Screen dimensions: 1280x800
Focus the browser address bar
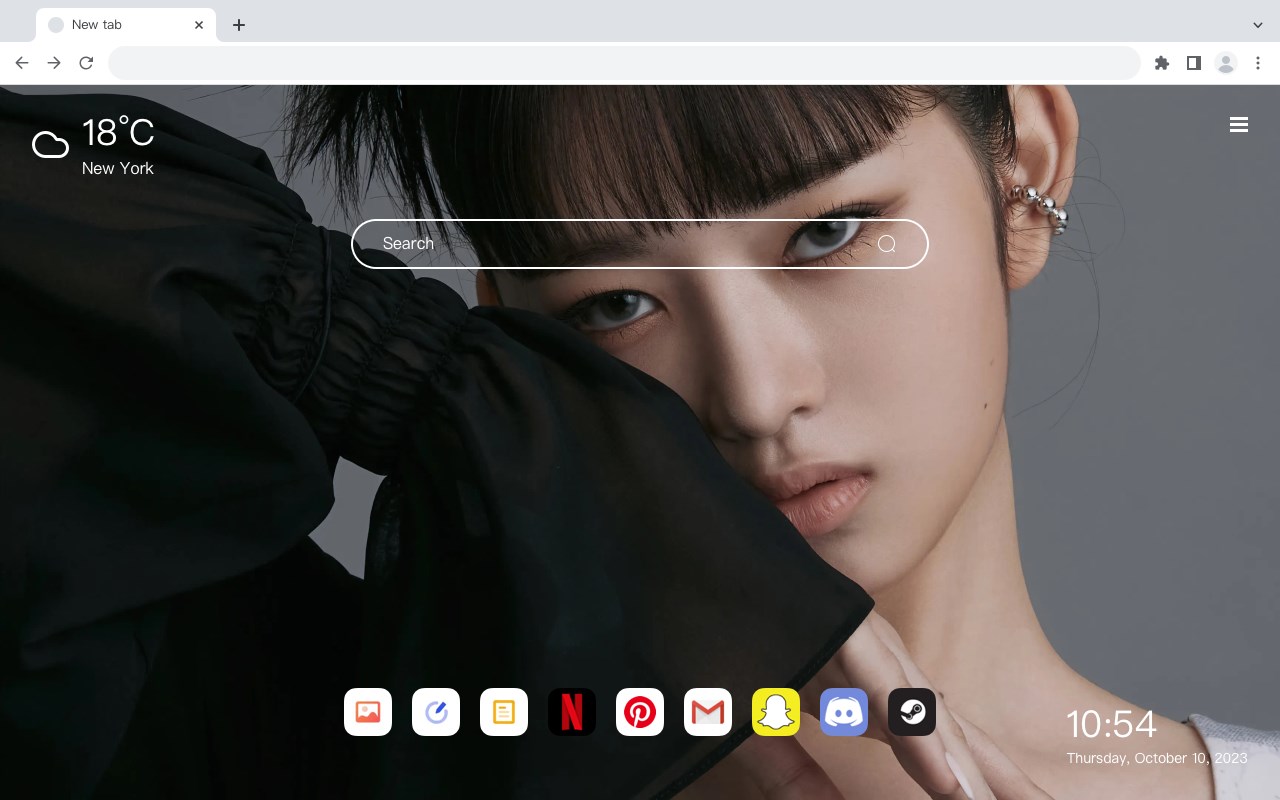[x=624, y=63]
